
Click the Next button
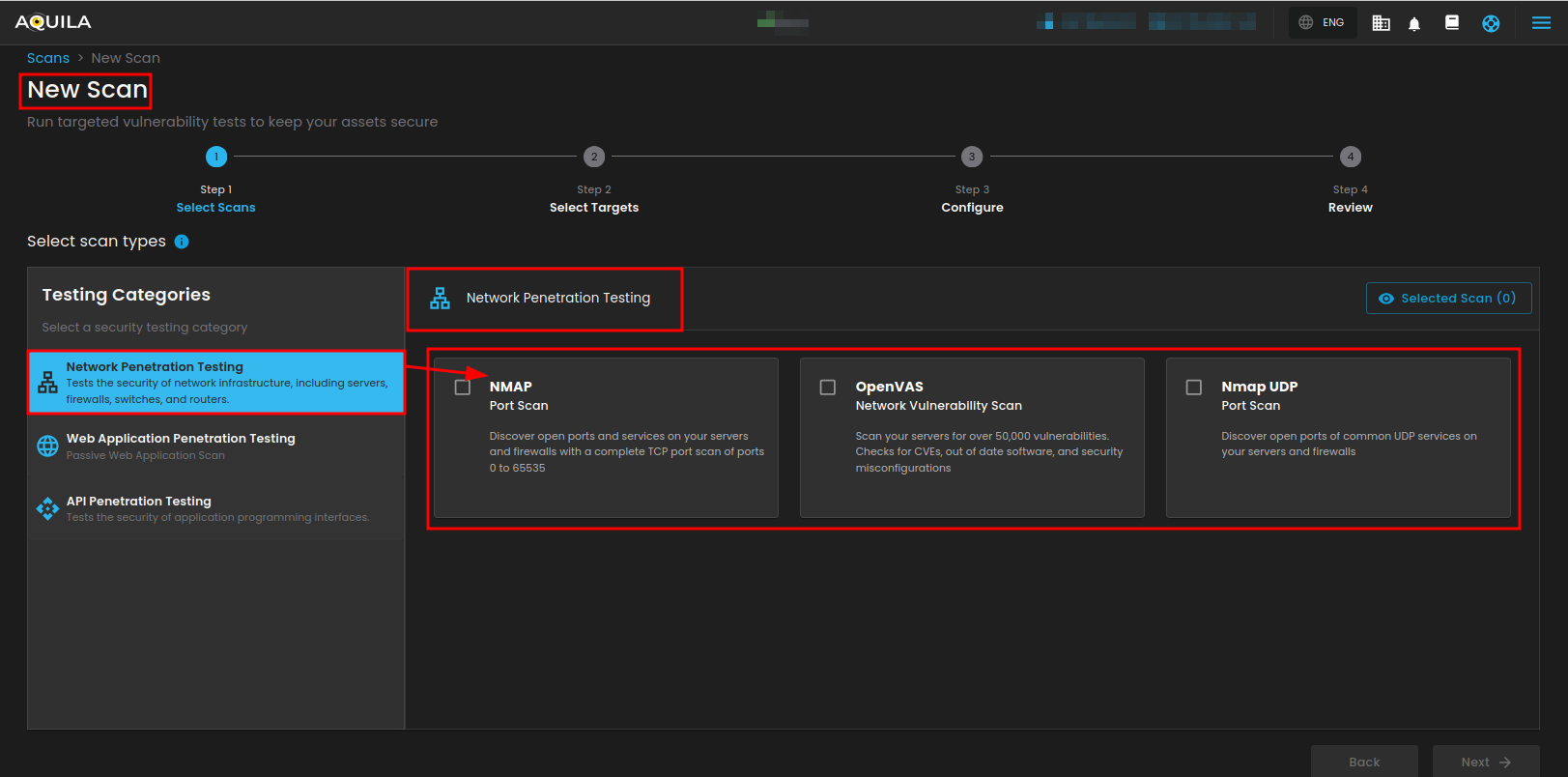tap(1485, 762)
